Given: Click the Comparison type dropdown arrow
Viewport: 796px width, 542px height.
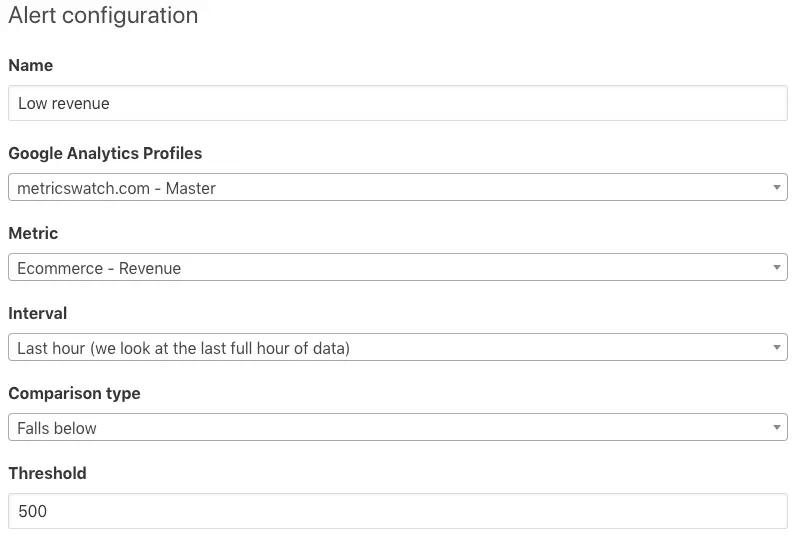Looking at the screenshot, I should pos(778,428).
